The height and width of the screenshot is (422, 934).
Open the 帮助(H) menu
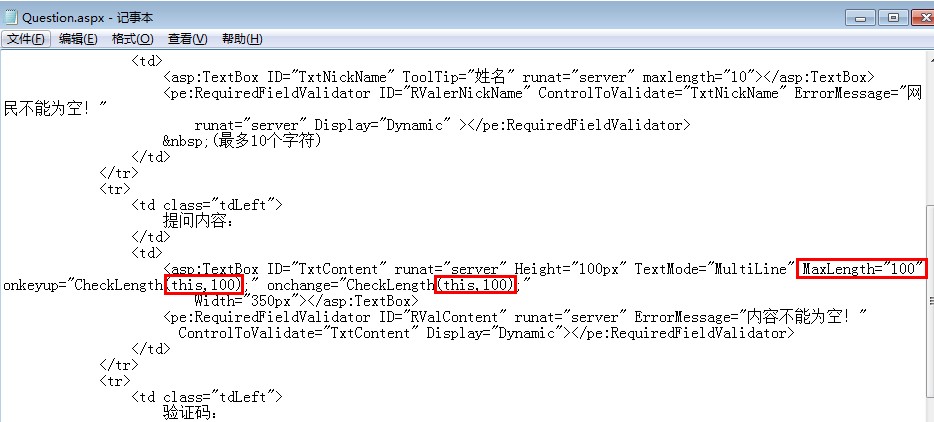tap(242, 39)
